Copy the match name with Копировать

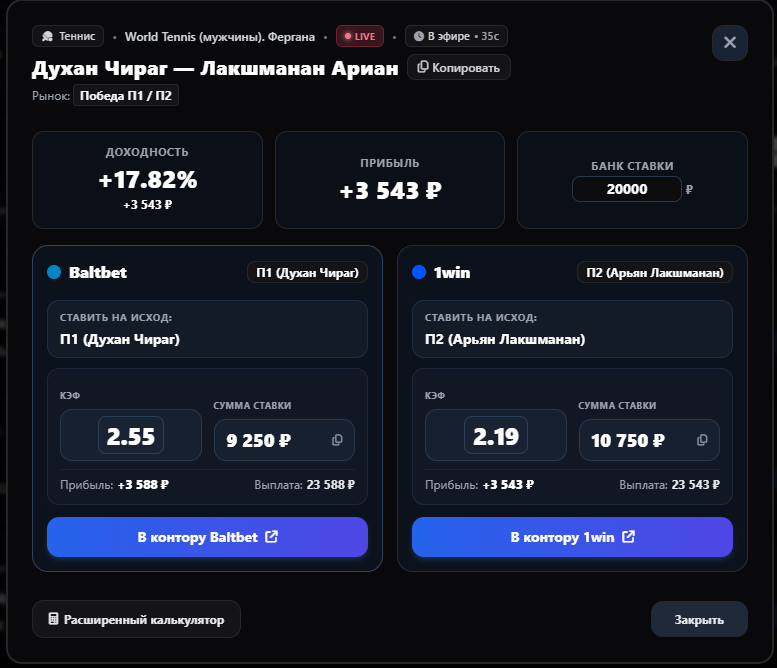coord(458,67)
